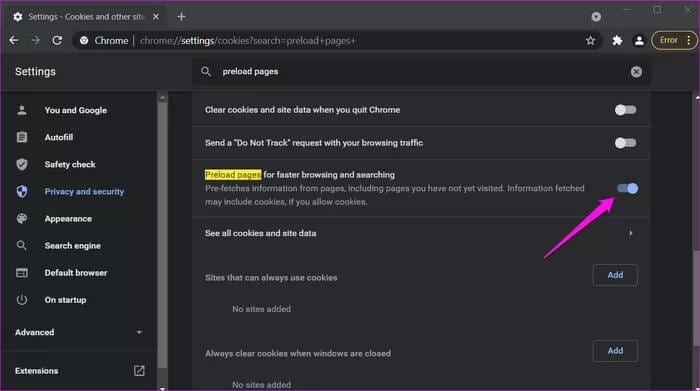Screen dimensions: 700x391
Task: Click the highlighted Preload pages text
Action: 233,175
